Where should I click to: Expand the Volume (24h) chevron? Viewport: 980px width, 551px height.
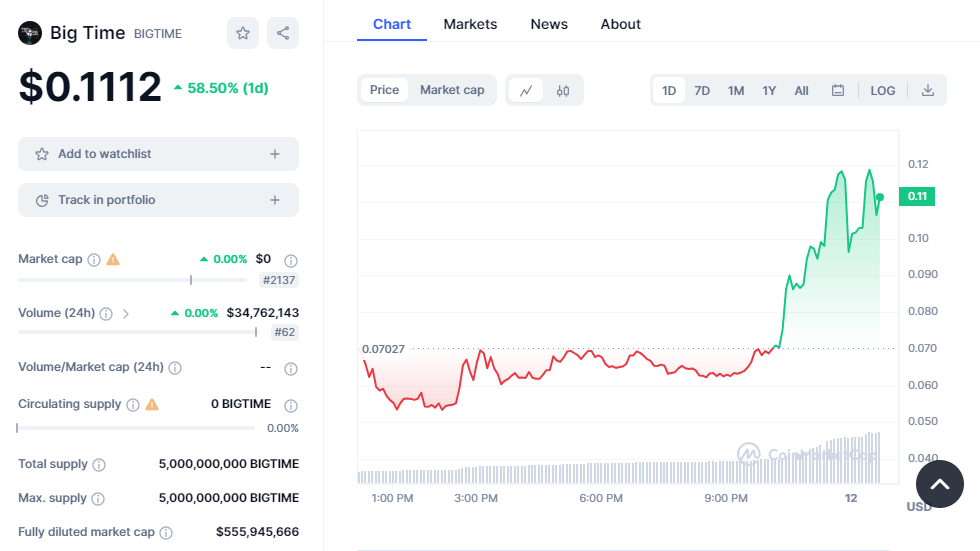tap(126, 313)
